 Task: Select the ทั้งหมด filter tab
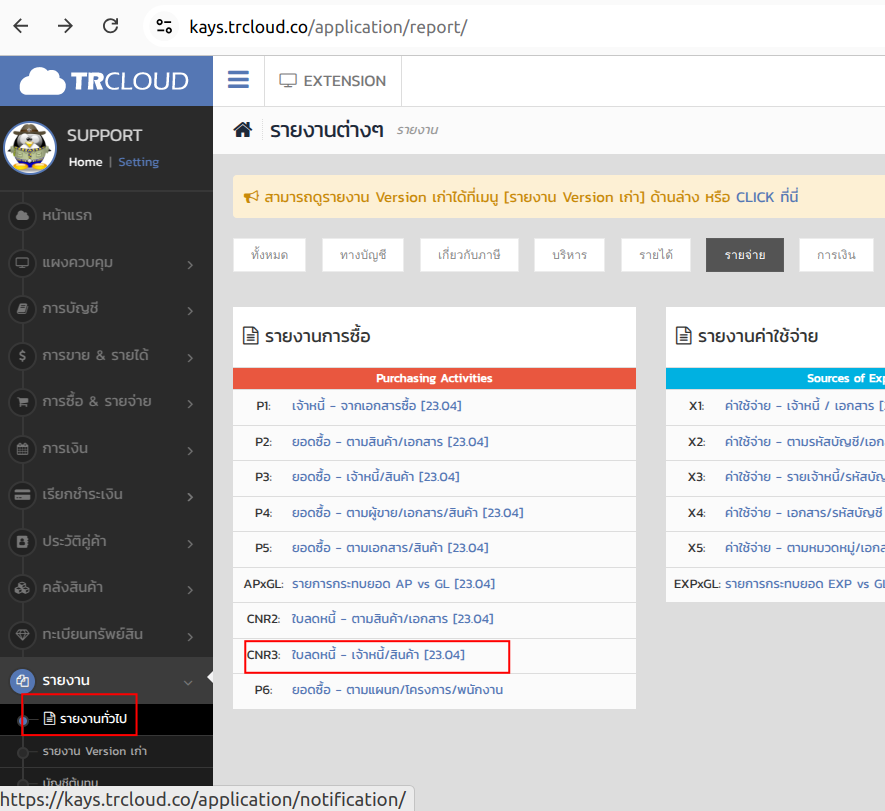click(269, 255)
